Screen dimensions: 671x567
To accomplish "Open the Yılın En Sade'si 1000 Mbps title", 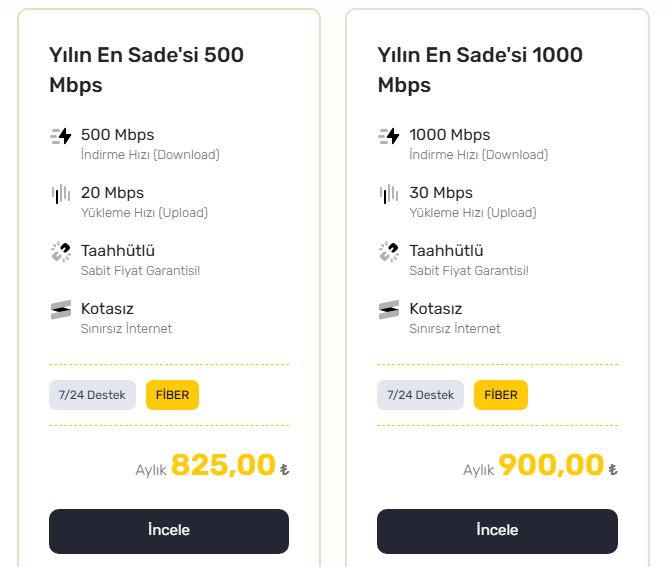I will point(480,70).
